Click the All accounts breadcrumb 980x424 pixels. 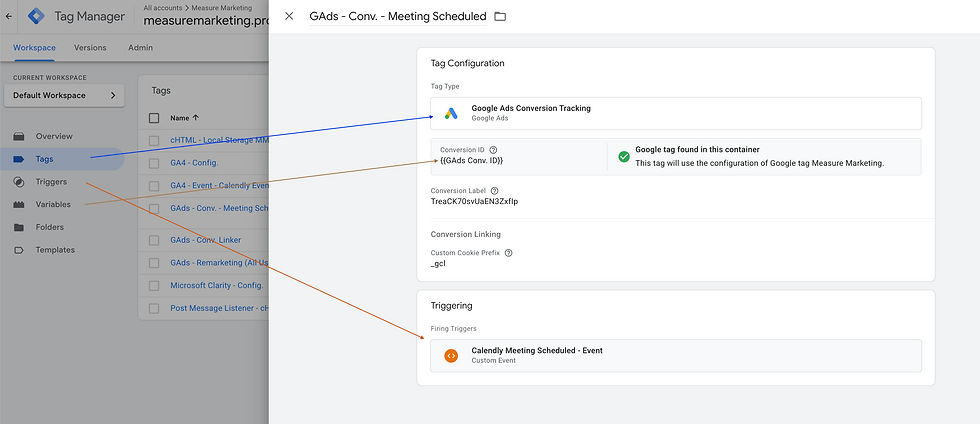point(161,8)
